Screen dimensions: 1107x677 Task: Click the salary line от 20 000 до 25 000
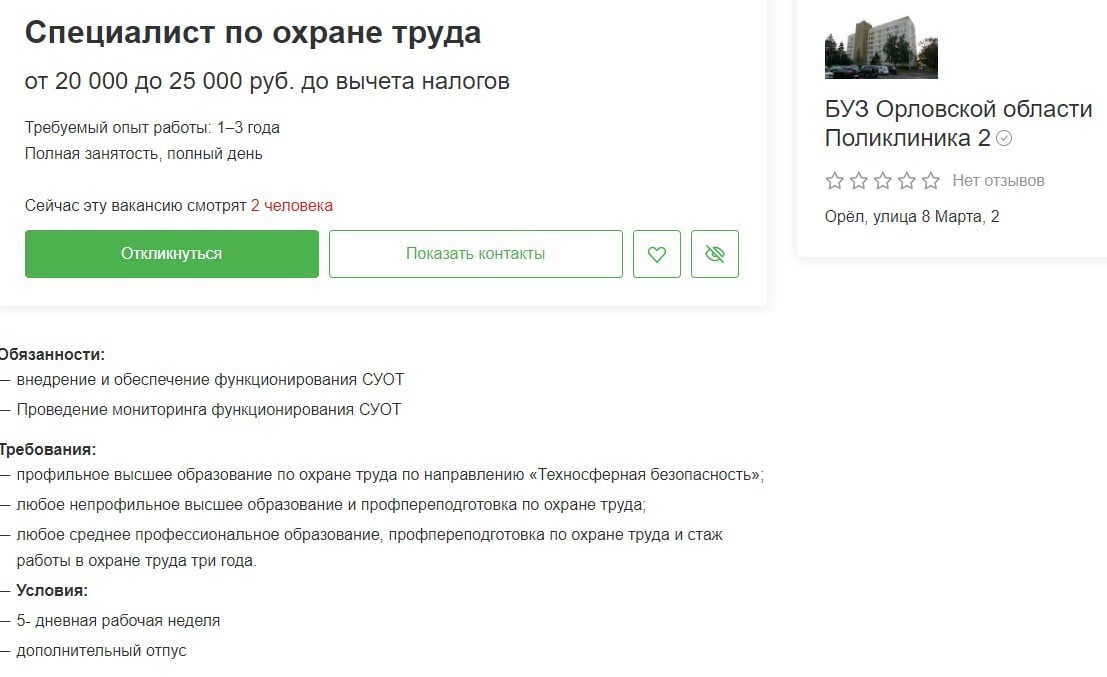(267, 81)
